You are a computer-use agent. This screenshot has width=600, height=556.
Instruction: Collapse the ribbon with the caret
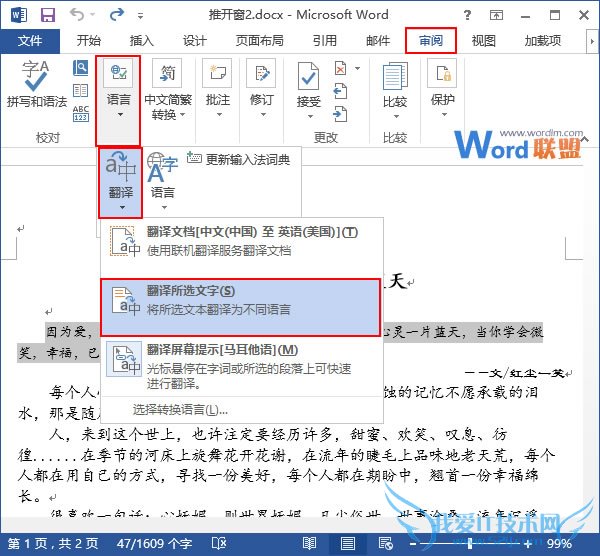click(585, 139)
